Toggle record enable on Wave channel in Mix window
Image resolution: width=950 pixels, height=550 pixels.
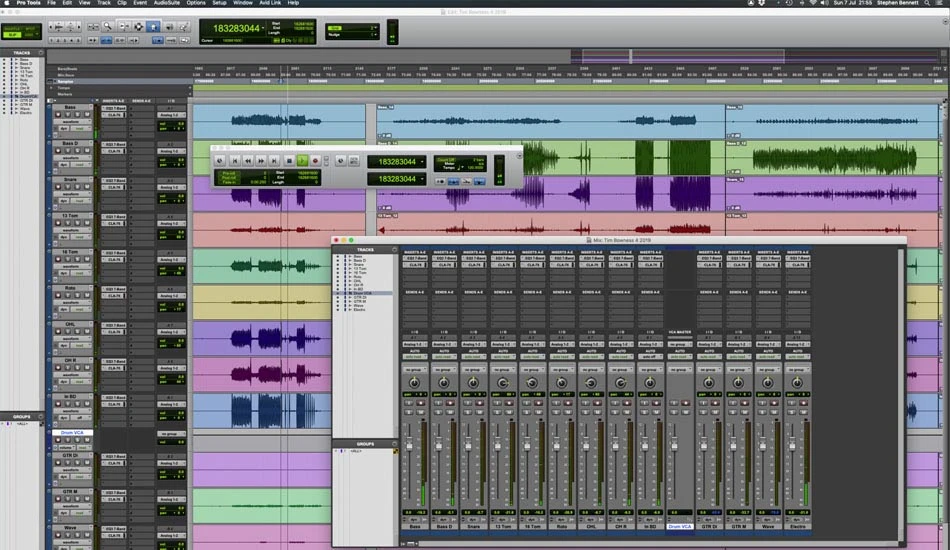coord(774,403)
